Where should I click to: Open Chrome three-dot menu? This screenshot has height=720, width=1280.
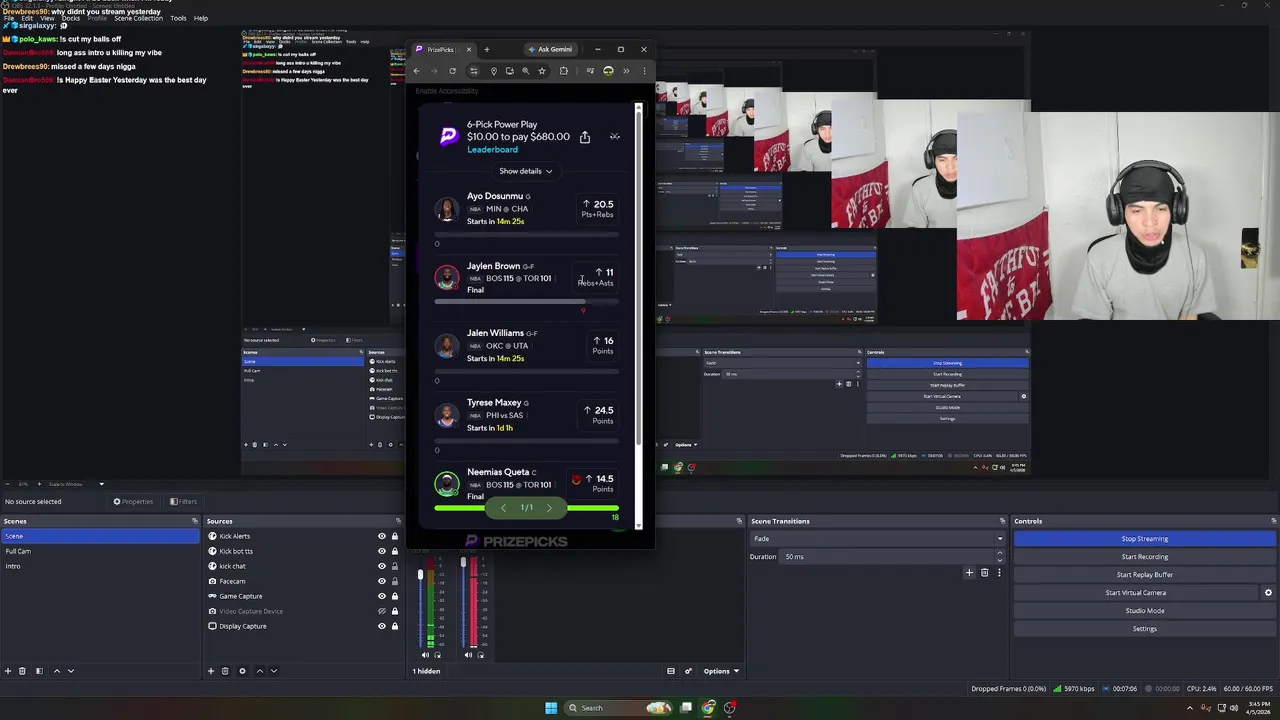click(x=644, y=71)
